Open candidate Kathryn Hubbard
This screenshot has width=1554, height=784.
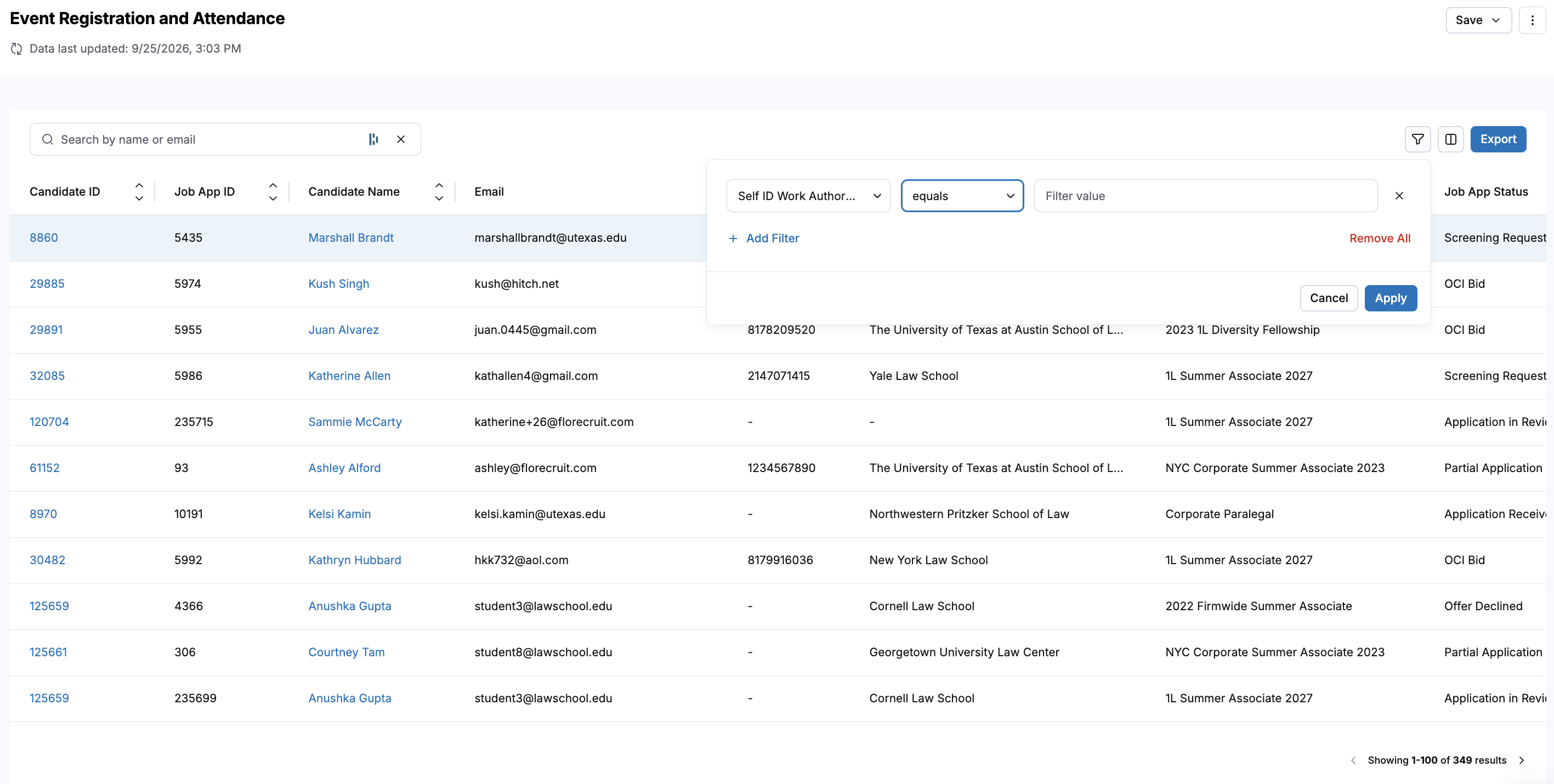[x=355, y=560]
